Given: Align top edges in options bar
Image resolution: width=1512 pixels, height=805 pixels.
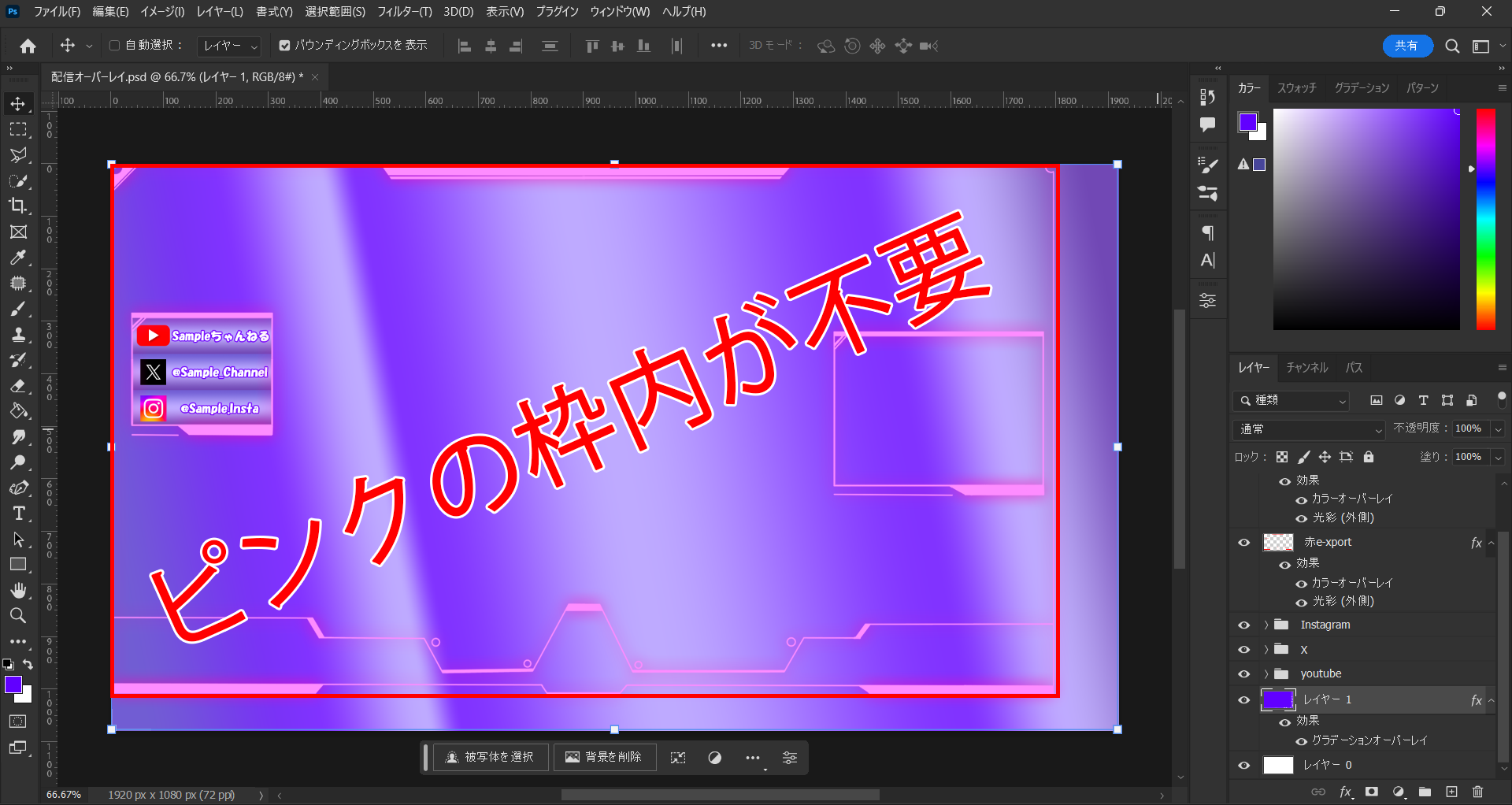Looking at the screenshot, I should point(592,46).
